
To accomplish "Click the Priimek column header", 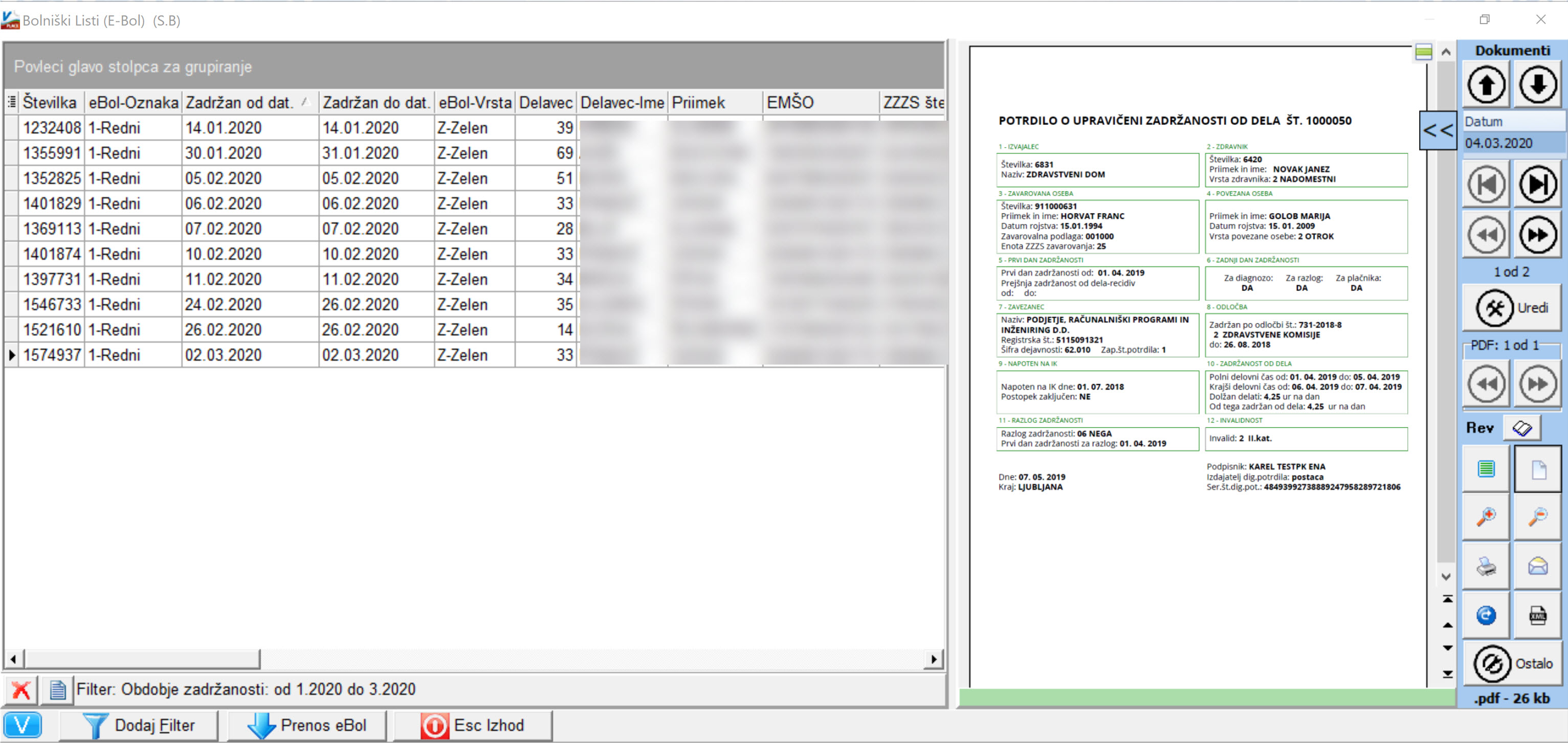I will [x=715, y=102].
